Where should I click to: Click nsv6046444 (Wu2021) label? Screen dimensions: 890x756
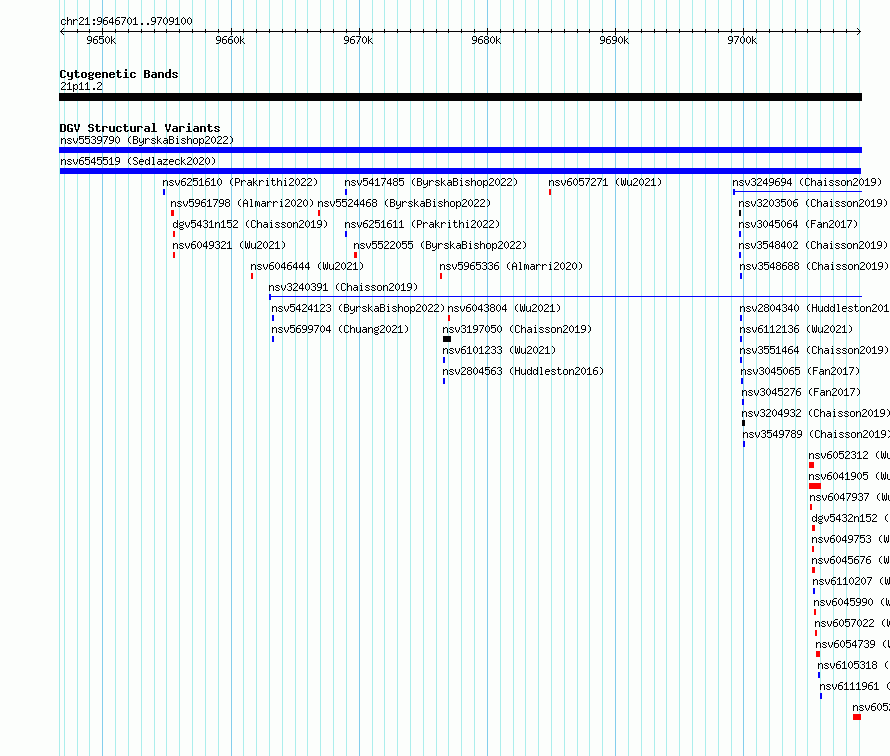point(307,266)
